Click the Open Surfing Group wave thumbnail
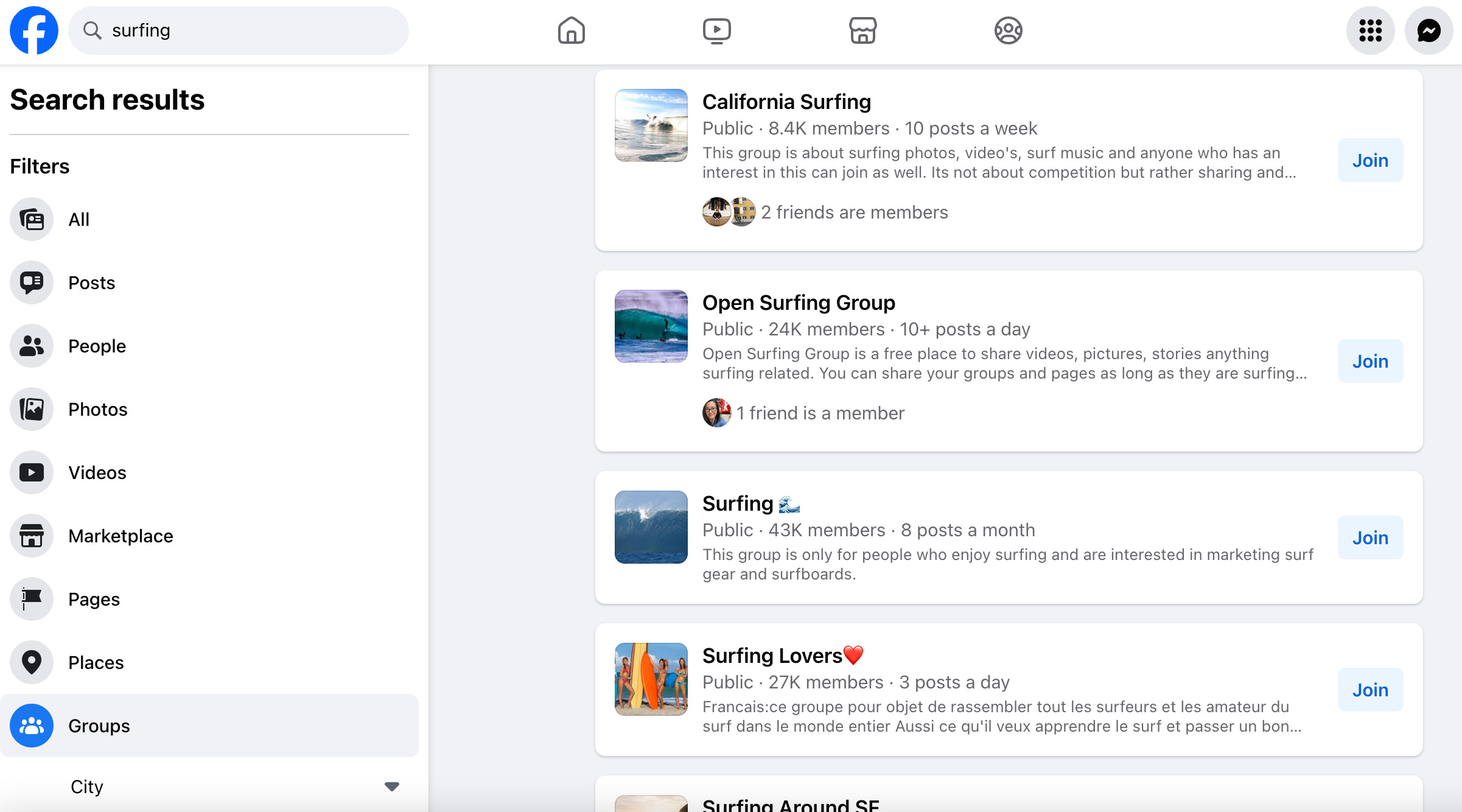Image resolution: width=1462 pixels, height=812 pixels. tap(651, 326)
